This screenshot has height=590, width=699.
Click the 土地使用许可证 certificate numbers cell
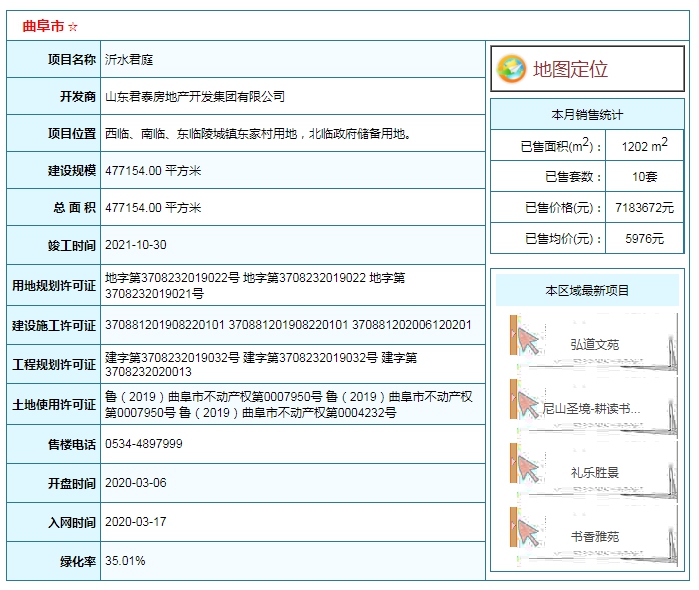coord(293,404)
